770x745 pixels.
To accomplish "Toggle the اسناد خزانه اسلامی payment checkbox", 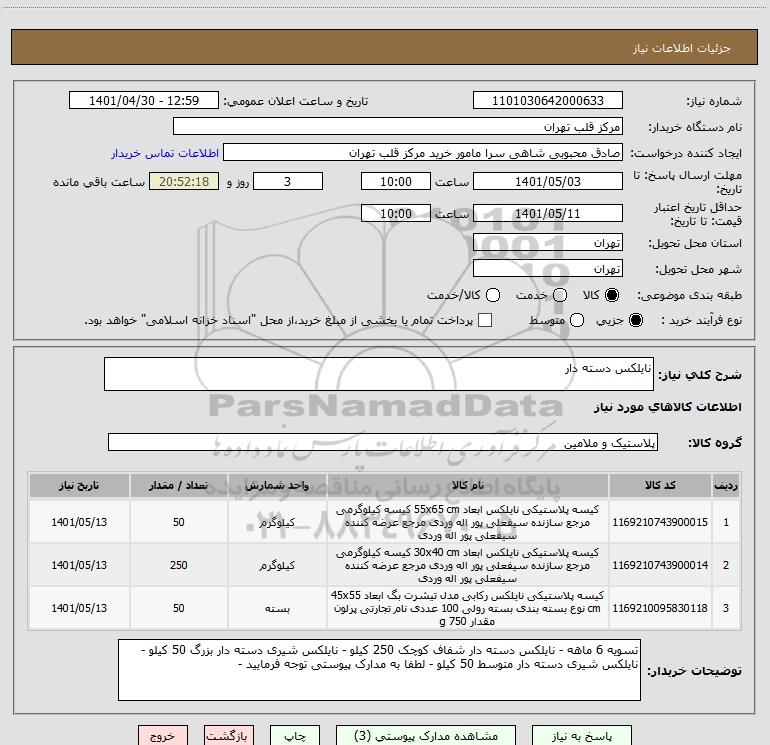I will (x=485, y=320).
